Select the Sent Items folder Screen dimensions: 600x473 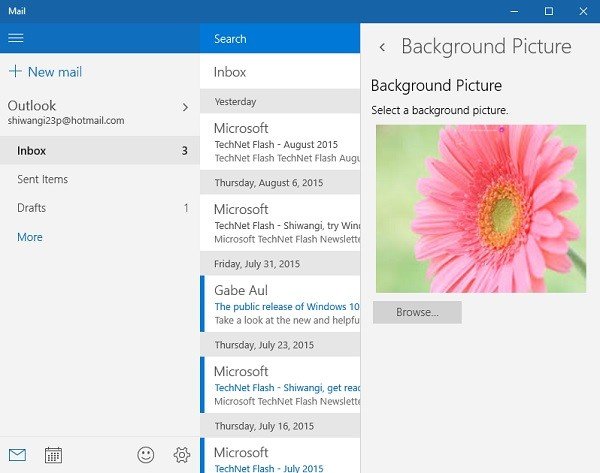(x=100, y=179)
